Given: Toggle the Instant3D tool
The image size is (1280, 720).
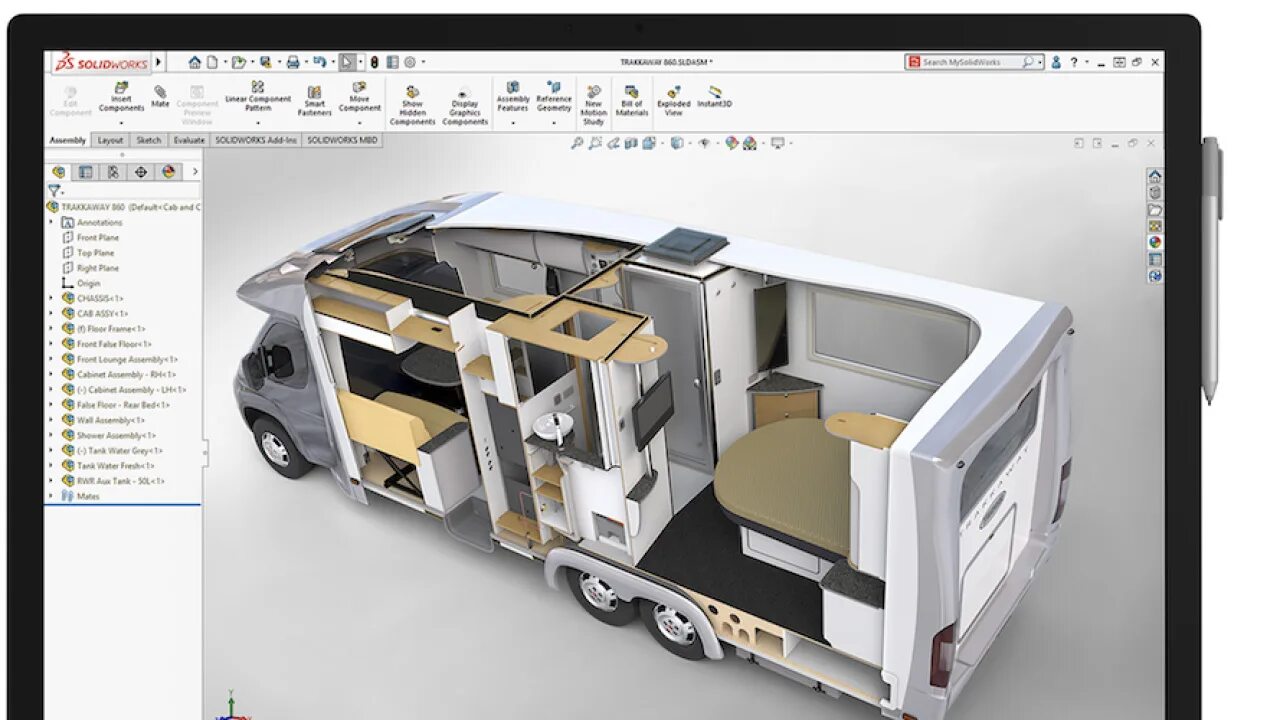Looking at the screenshot, I should click(x=715, y=96).
